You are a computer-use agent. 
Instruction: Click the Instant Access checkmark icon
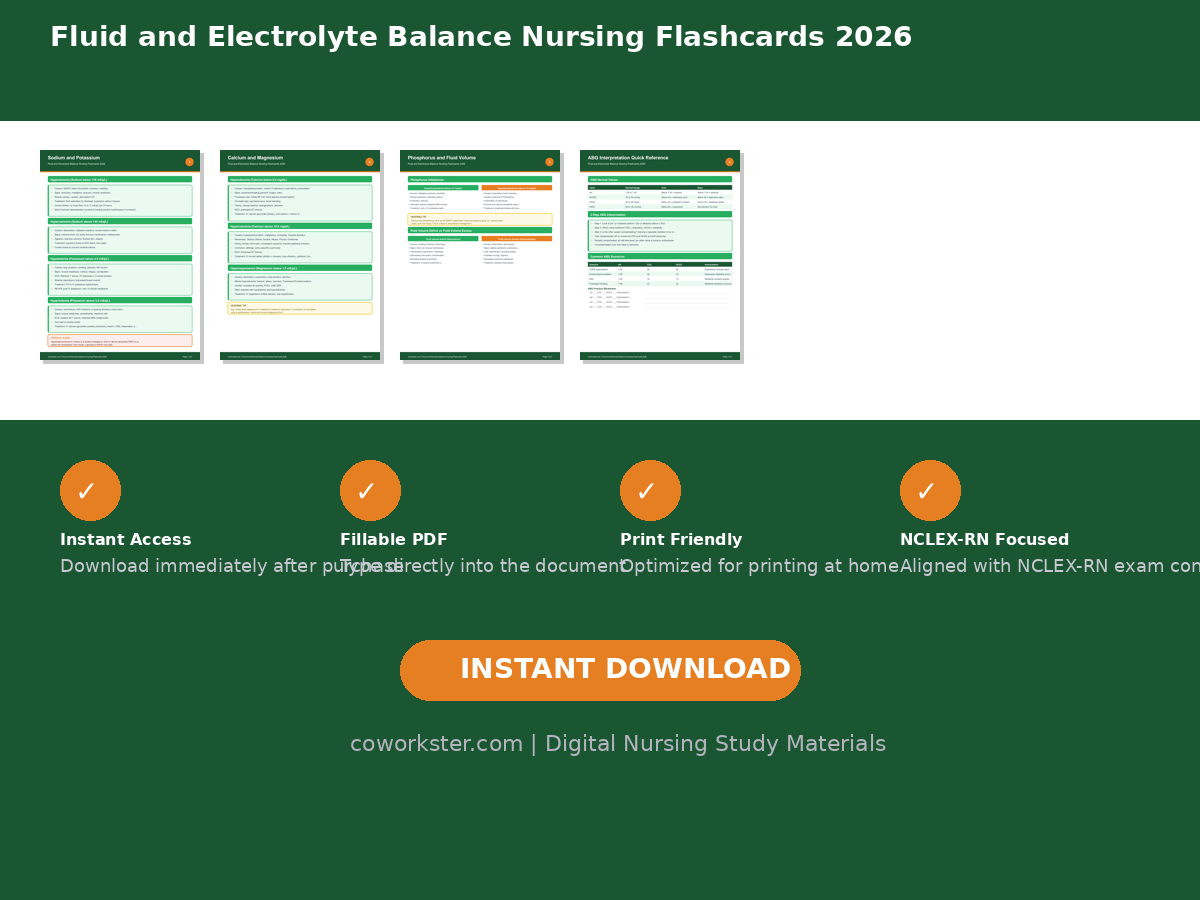(x=90, y=491)
